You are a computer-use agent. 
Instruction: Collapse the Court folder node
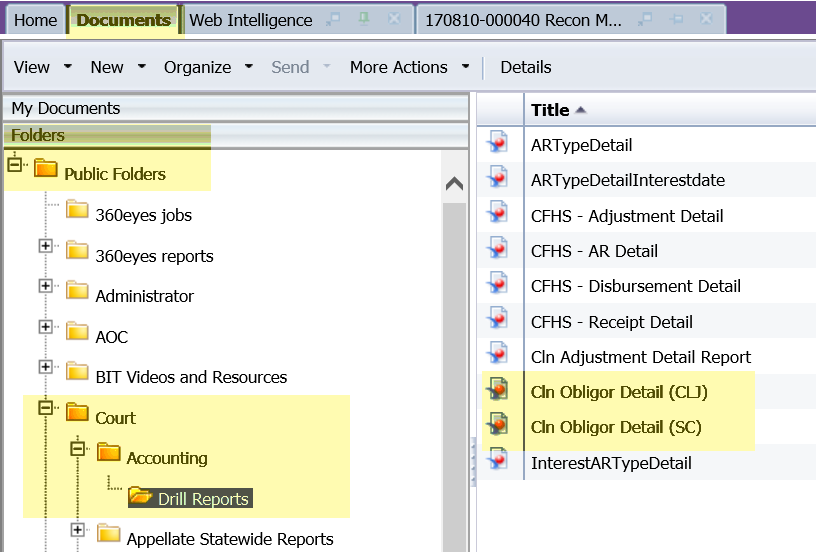tap(46, 407)
